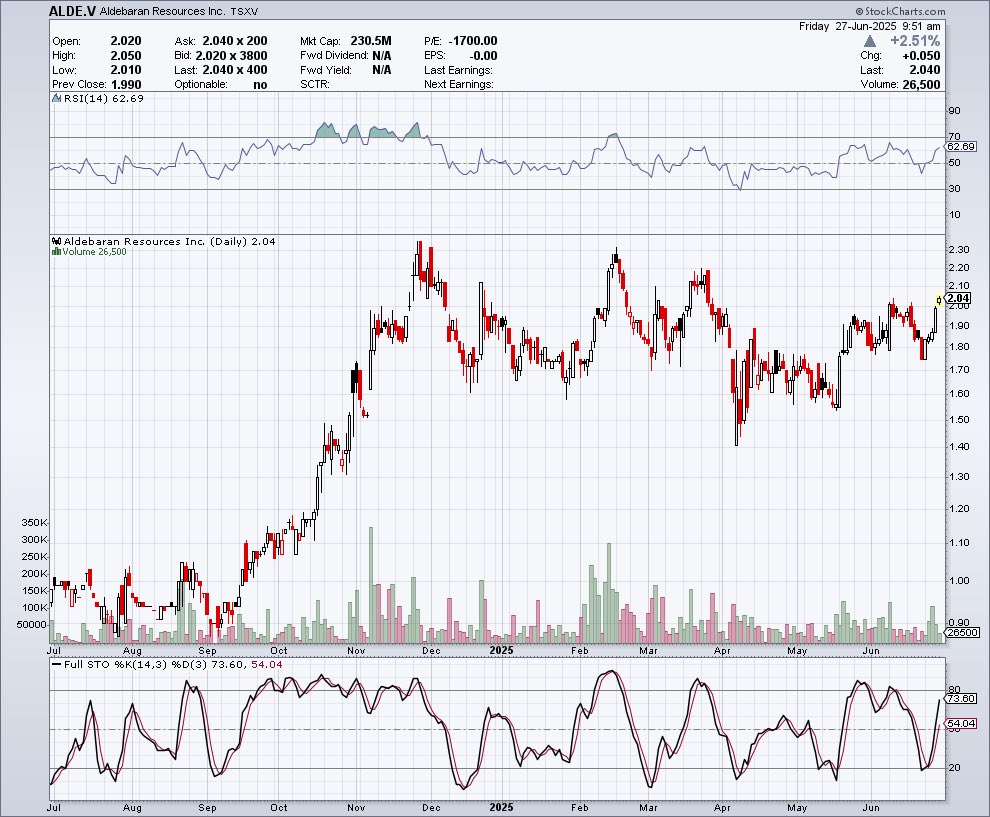Click the Mkt Cap value 230.5M
The image size is (990, 817).
371,41
